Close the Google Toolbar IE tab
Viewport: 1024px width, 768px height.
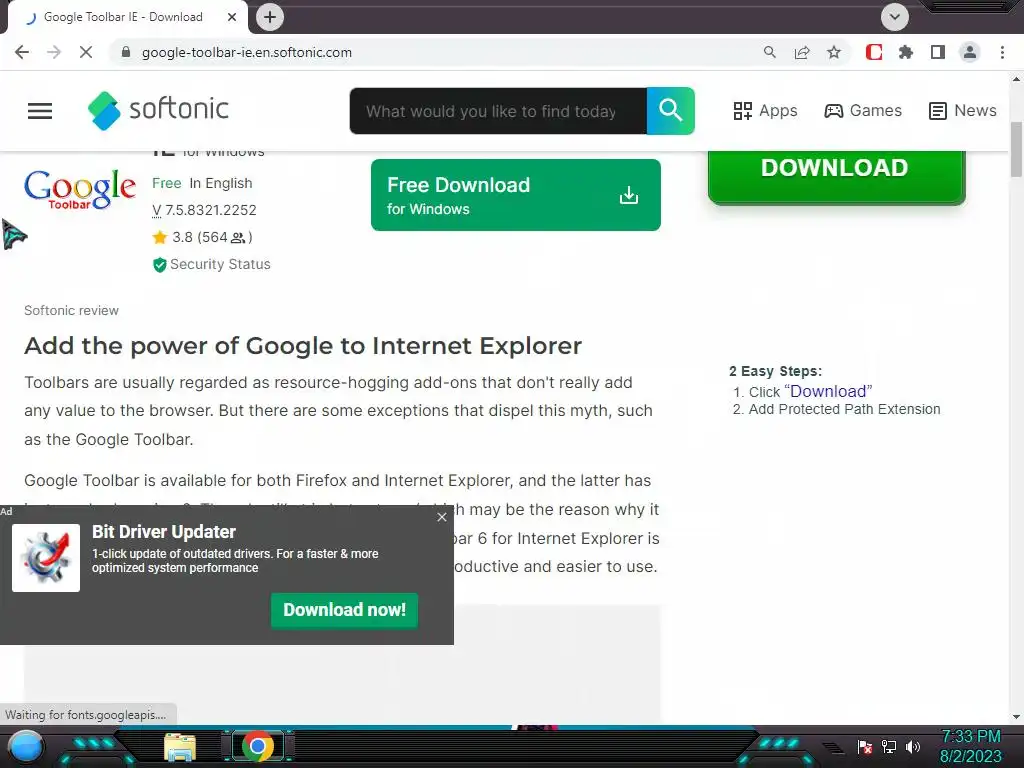tap(232, 17)
